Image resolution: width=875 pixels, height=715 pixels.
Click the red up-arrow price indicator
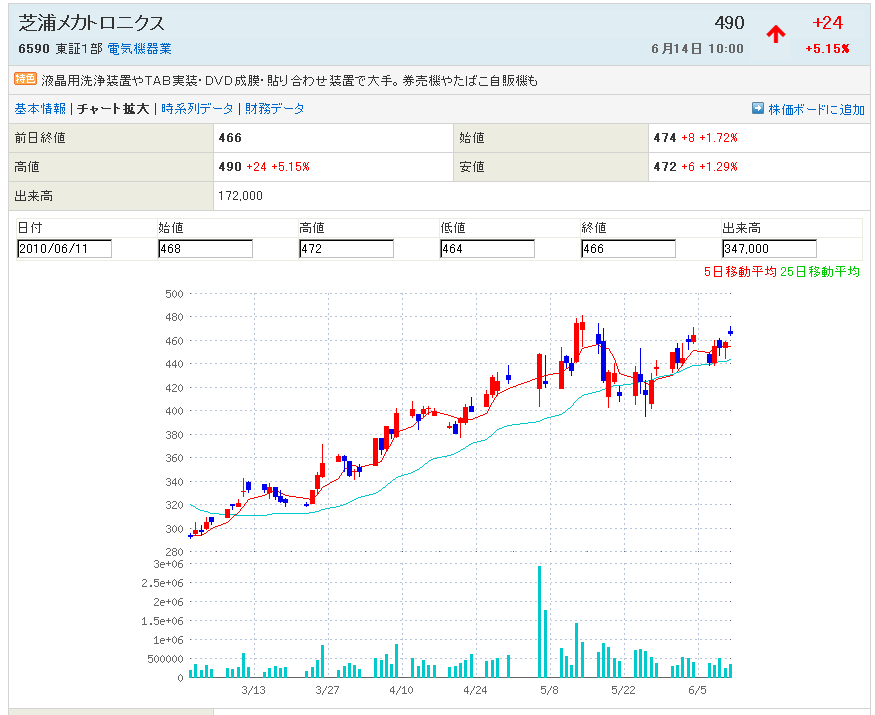click(x=776, y=34)
